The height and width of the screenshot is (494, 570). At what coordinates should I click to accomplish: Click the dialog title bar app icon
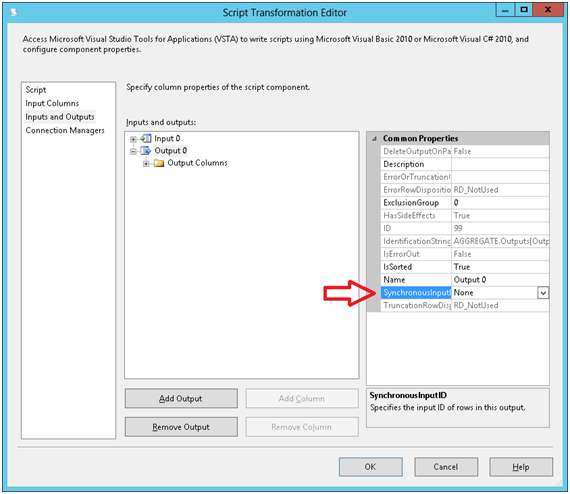pos(14,13)
